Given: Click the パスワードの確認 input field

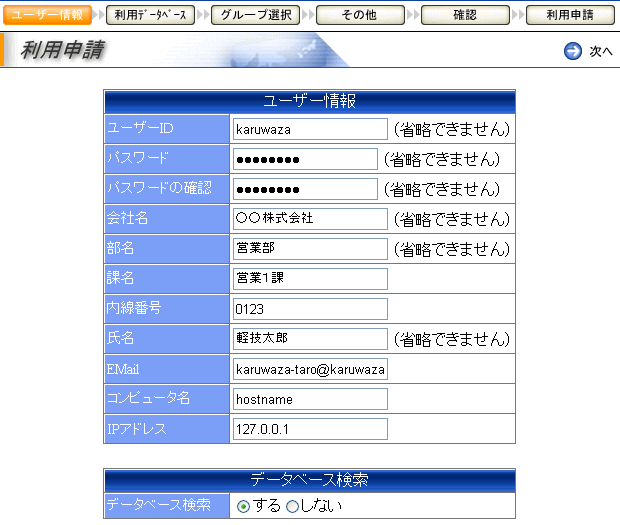Looking at the screenshot, I should click(305, 189).
